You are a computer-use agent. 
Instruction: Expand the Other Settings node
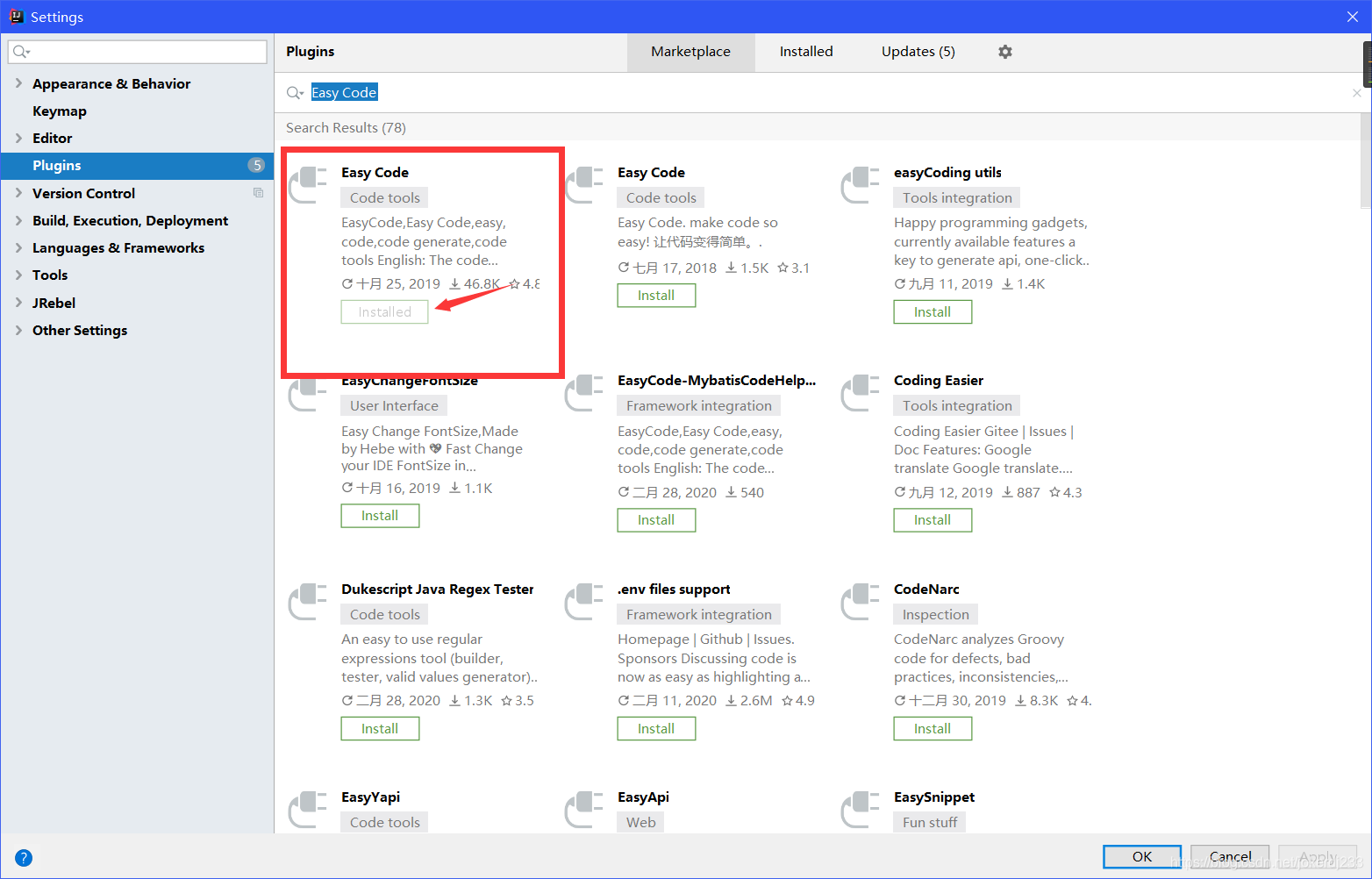point(18,330)
